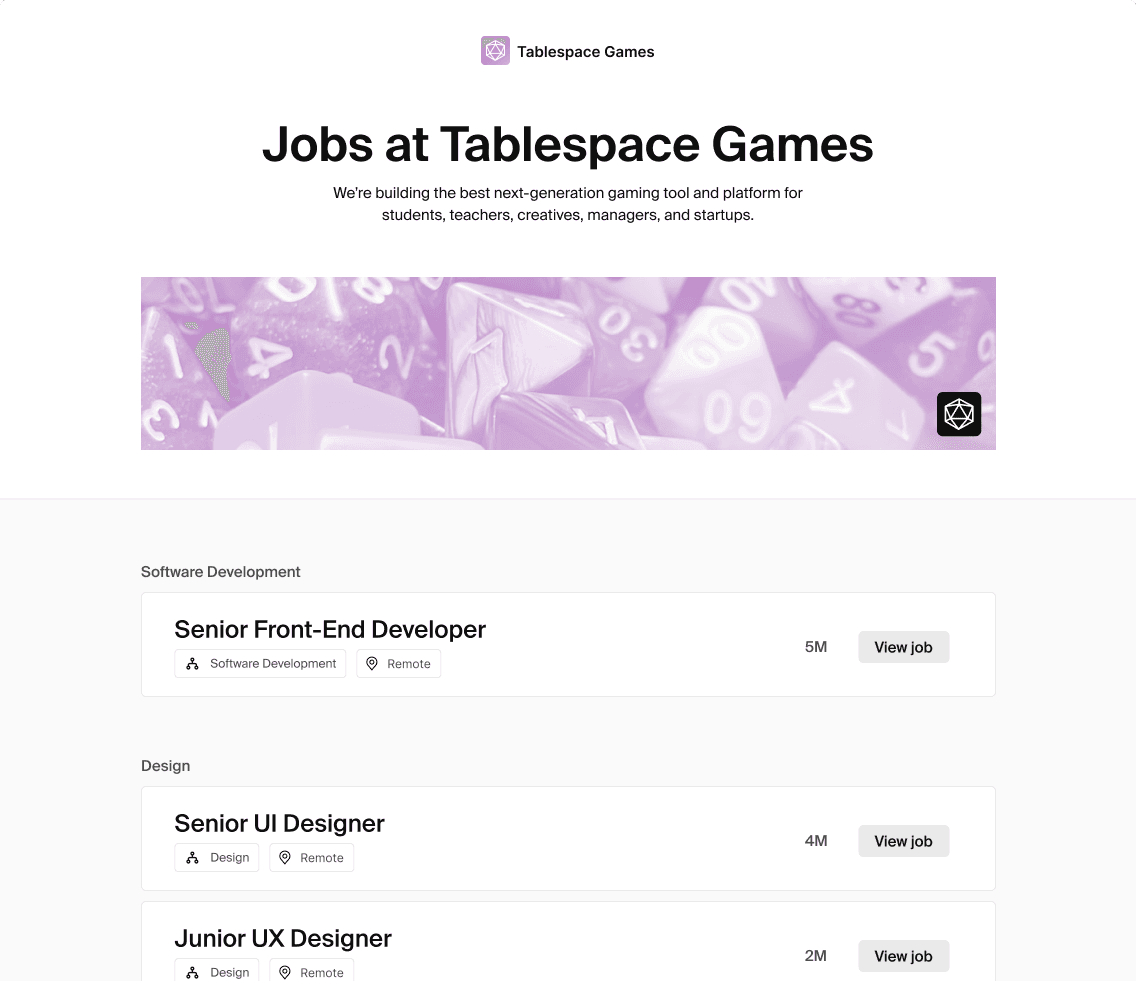Click the Tablespace Games company name text
Viewport: 1136px width, 981px height.
pos(585,51)
